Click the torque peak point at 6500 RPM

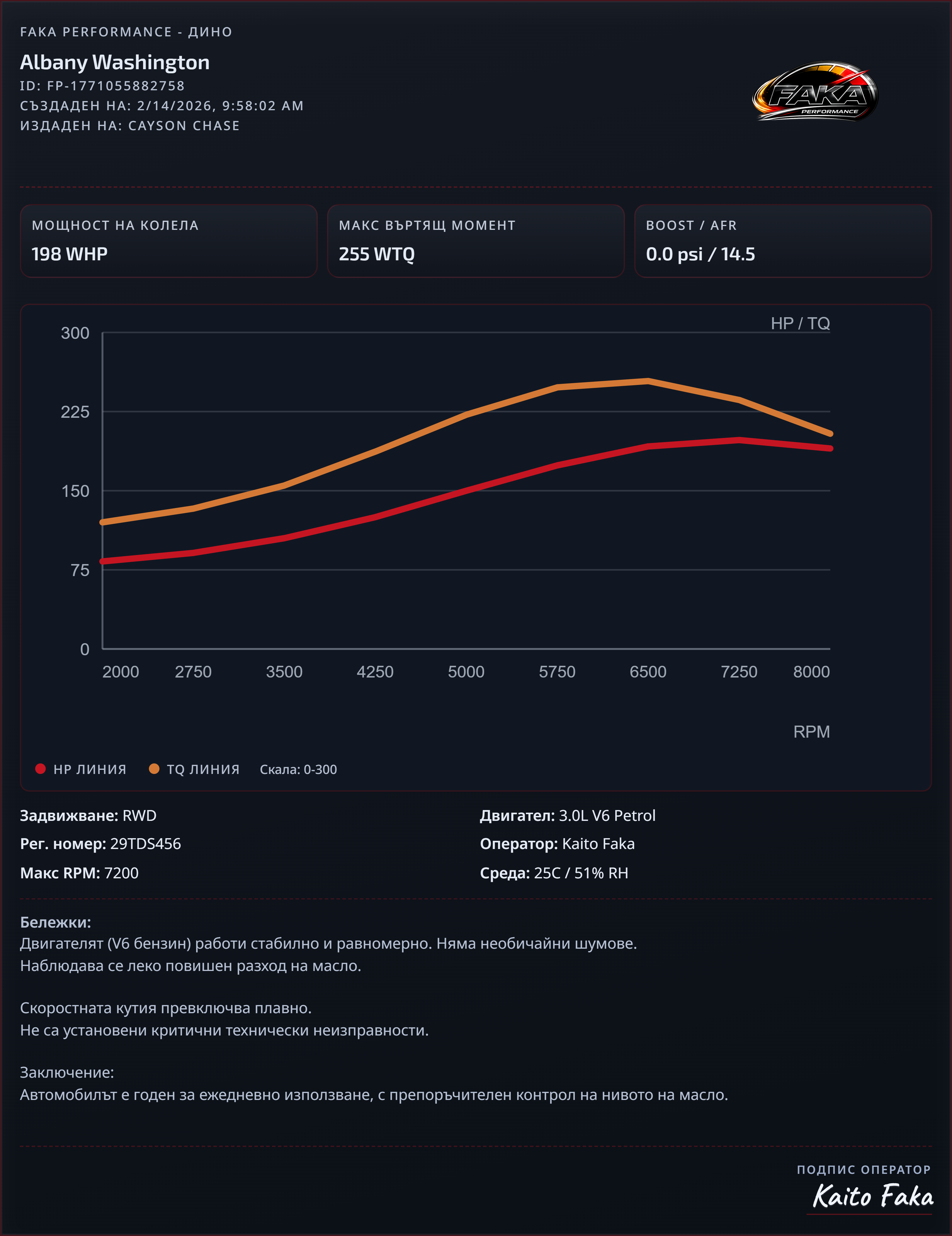pos(648,381)
